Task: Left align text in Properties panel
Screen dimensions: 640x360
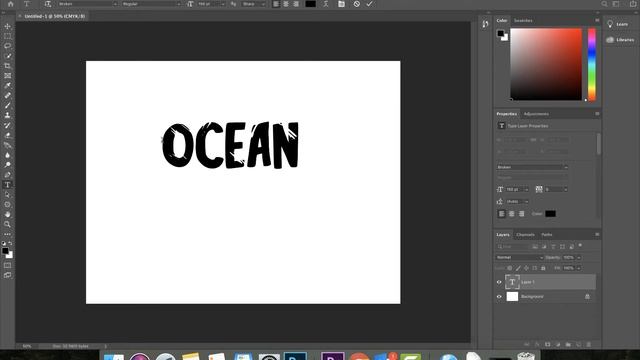Action: click(502, 214)
